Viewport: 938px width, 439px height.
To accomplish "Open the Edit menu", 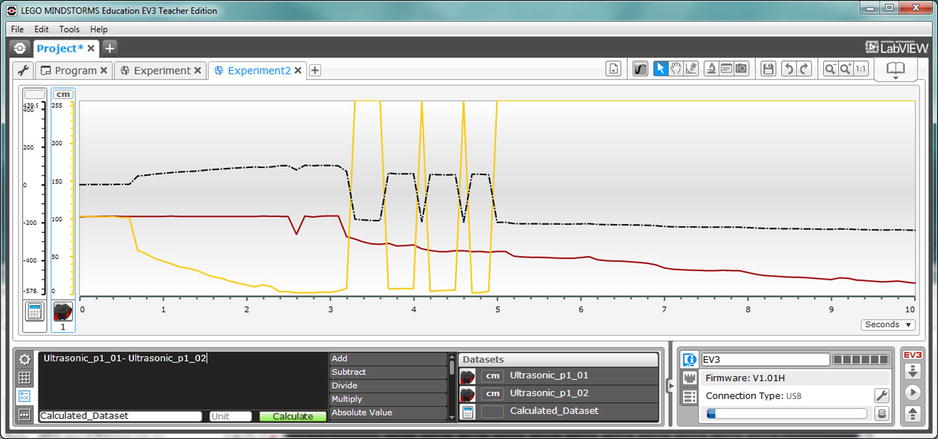I will pyautogui.click(x=41, y=29).
